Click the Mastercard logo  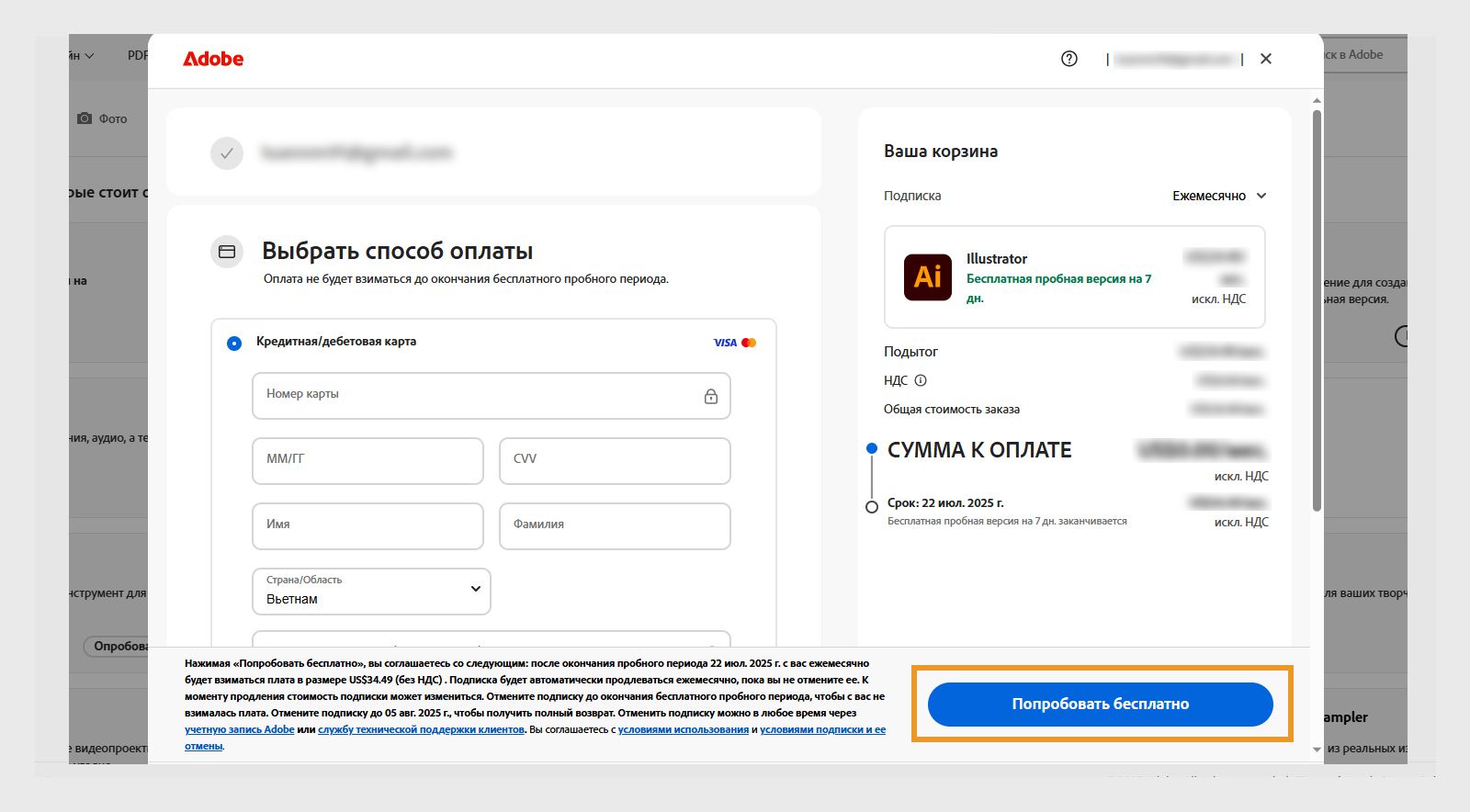coord(749,343)
